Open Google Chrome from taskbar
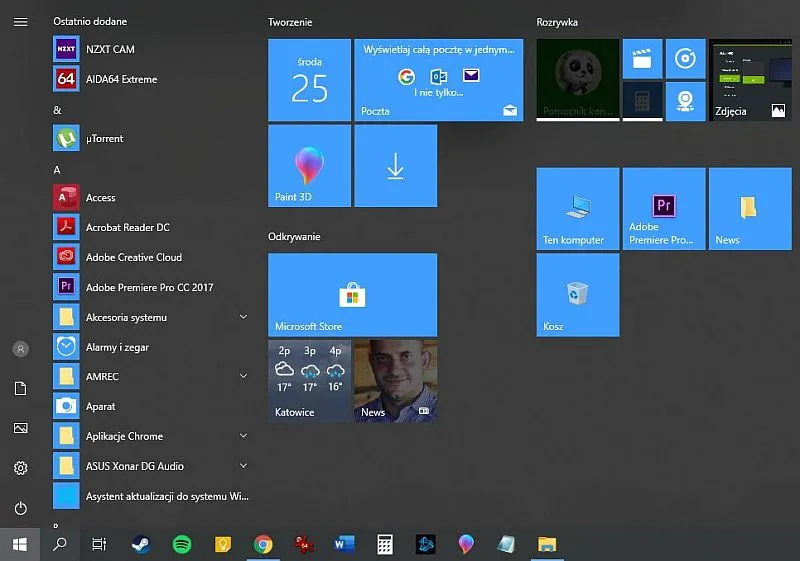The image size is (800, 561). pyautogui.click(x=263, y=545)
